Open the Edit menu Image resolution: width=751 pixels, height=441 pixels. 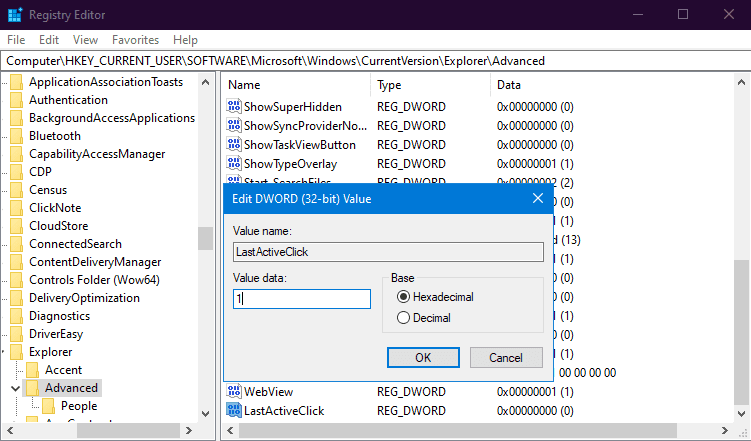click(x=49, y=40)
